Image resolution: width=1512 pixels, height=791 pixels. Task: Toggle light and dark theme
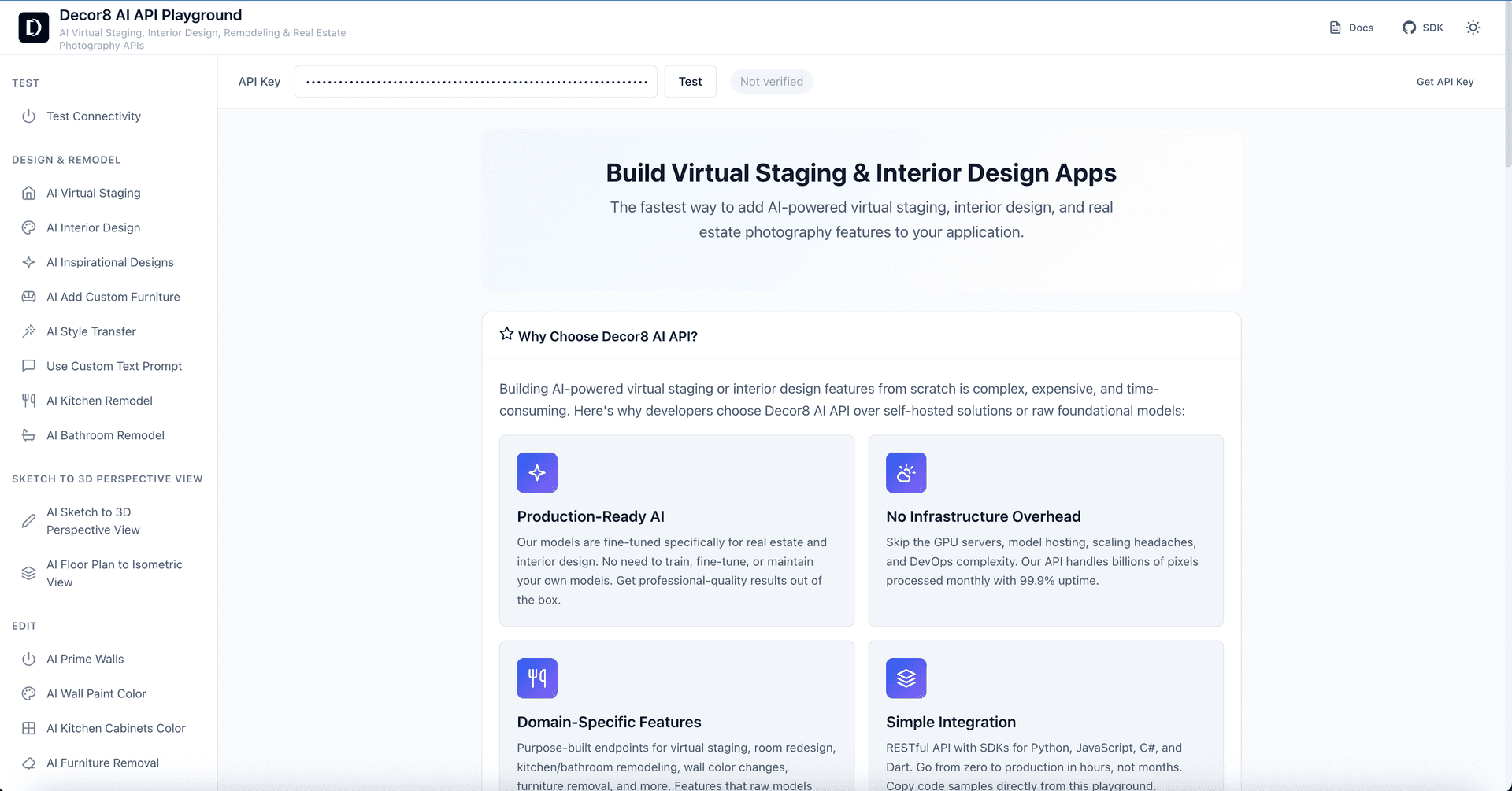(x=1473, y=27)
